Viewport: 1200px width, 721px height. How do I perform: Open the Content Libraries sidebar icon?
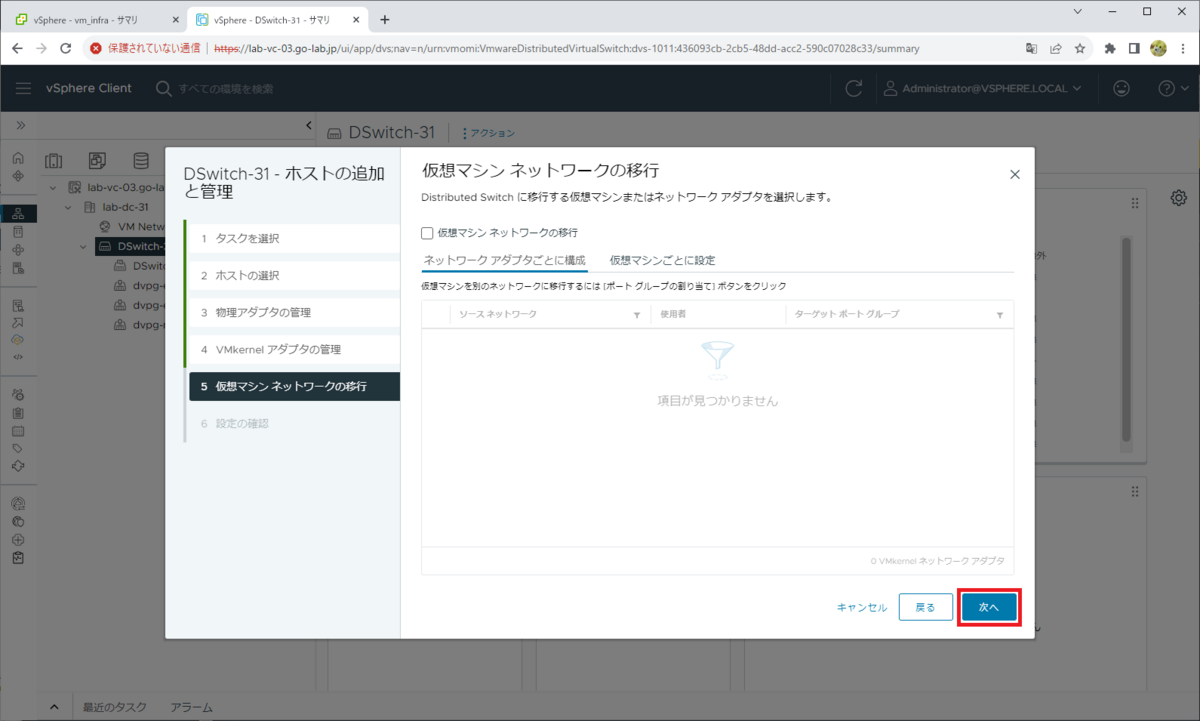click(x=18, y=232)
